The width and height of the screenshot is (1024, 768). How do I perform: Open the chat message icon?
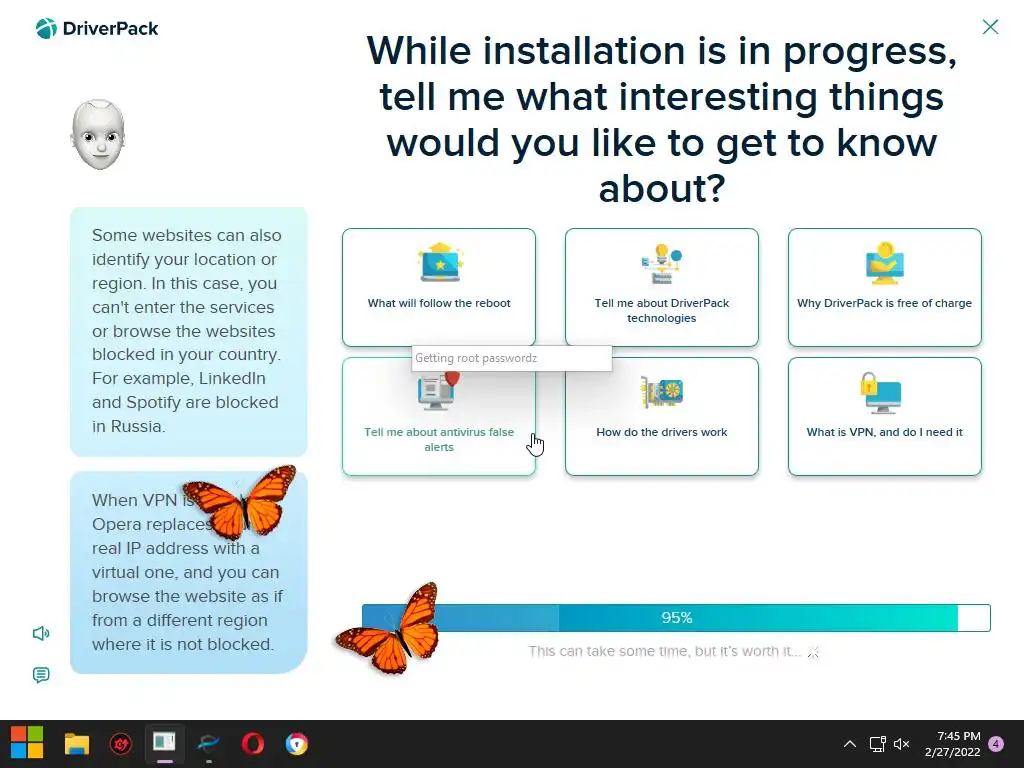[x=40, y=675]
